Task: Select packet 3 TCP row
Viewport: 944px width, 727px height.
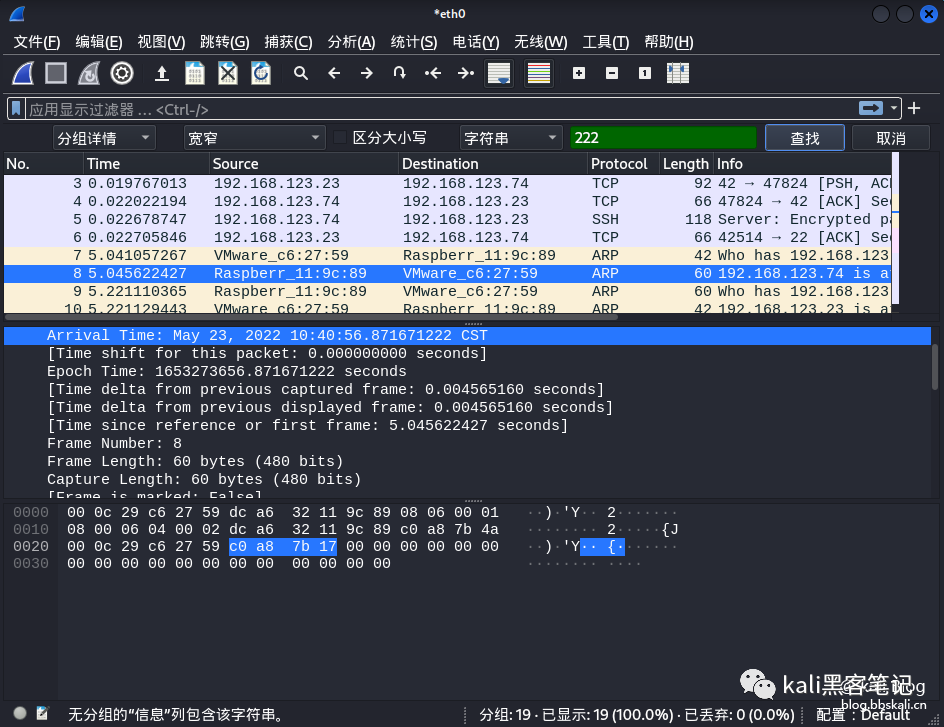Action: click(447, 183)
